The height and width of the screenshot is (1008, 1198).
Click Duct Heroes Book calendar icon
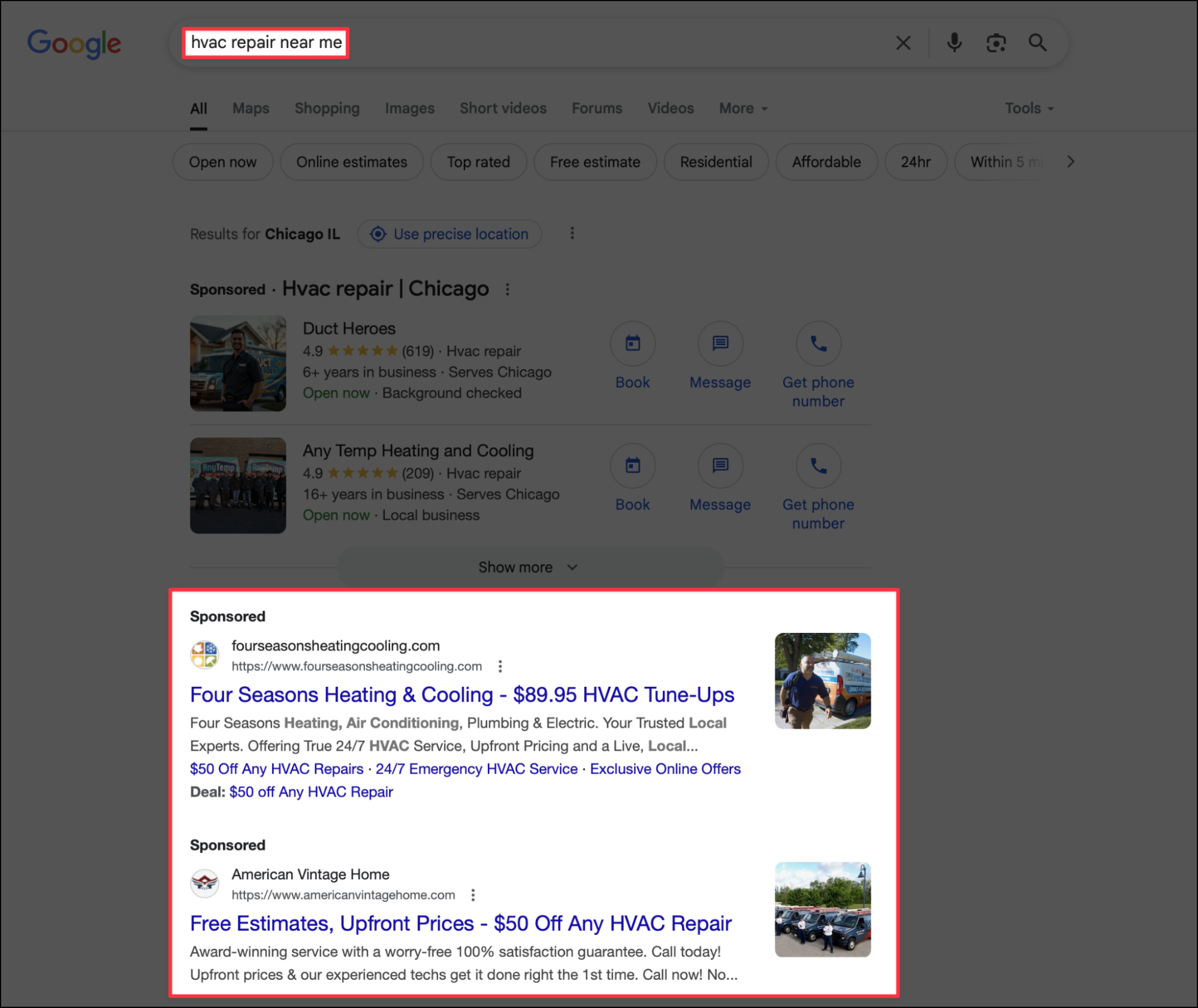click(632, 344)
